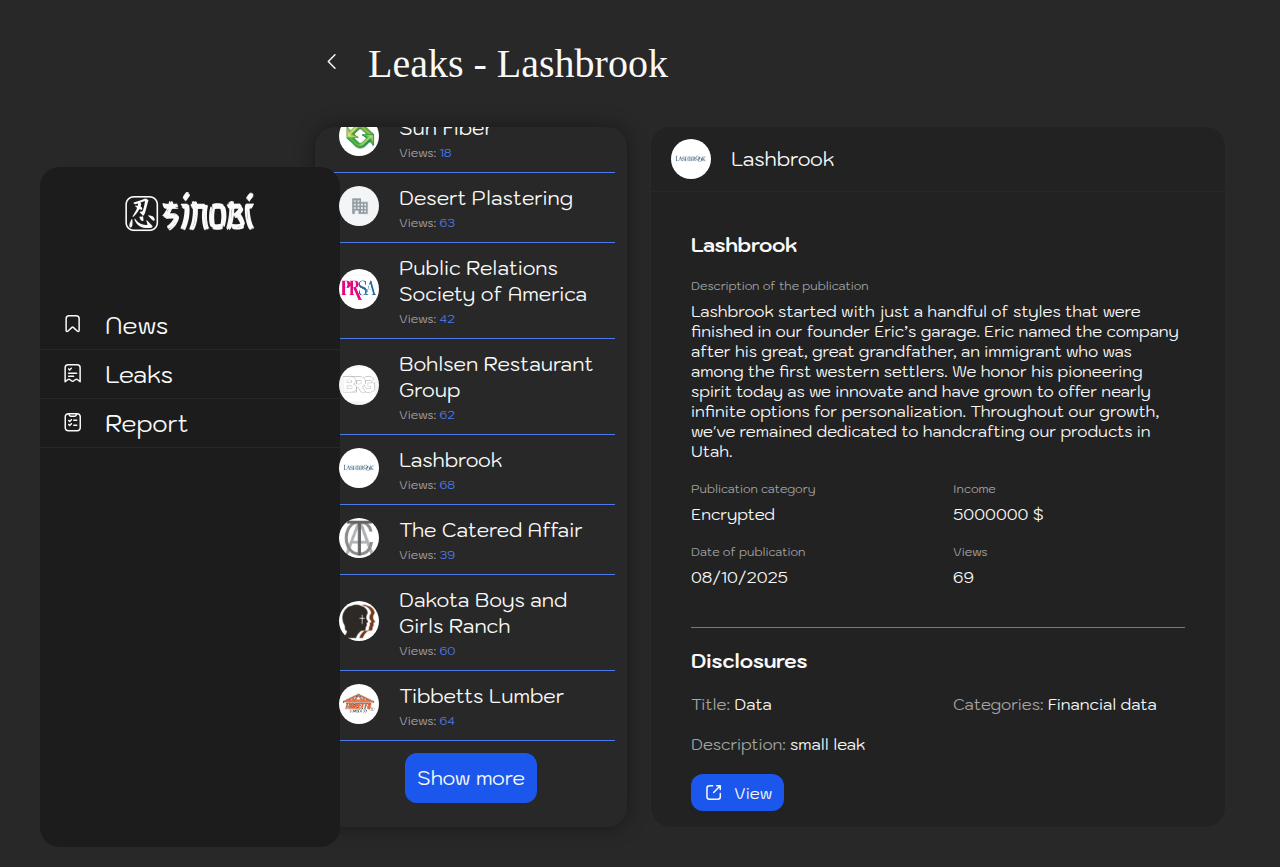Click The Catered Affair logo icon
Viewport: 1280px width, 867px height.
tap(359, 538)
